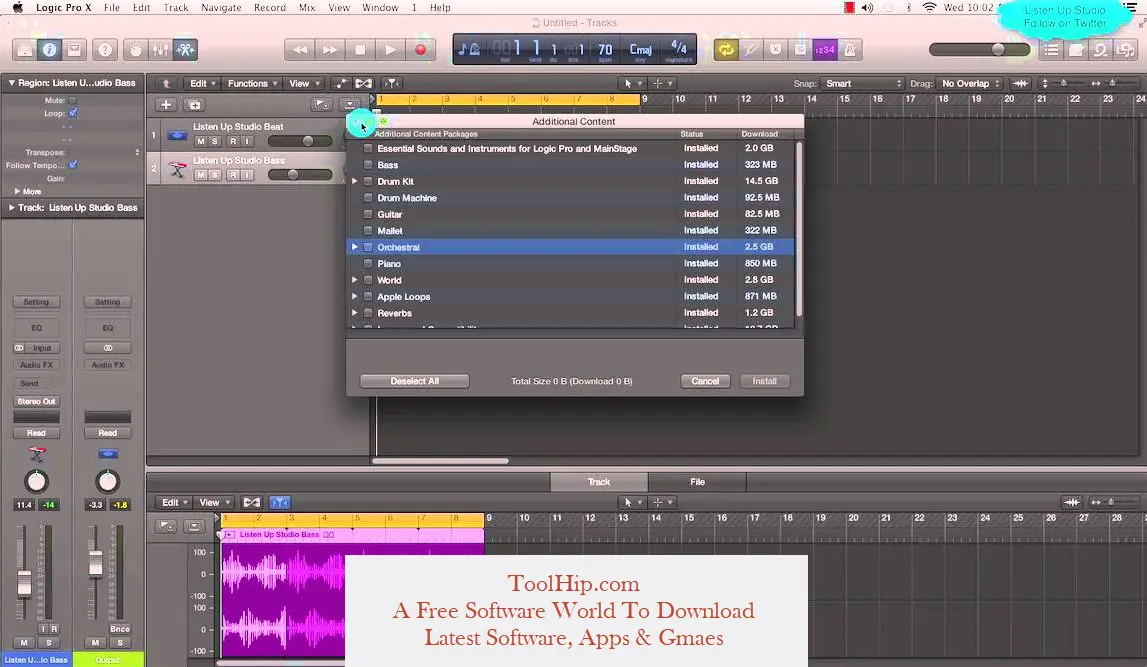The height and width of the screenshot is (667, 1147).
Task: Expand the Apple Loops package row
Action: pos(355,296)
